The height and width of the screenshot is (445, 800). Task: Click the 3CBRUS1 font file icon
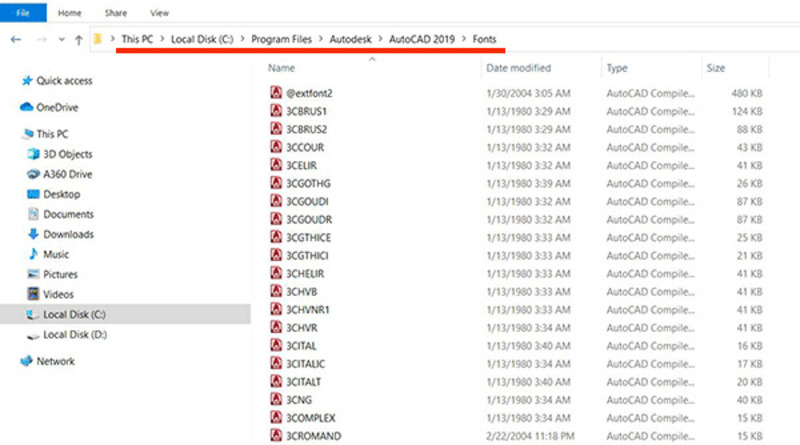pos(276,110)
